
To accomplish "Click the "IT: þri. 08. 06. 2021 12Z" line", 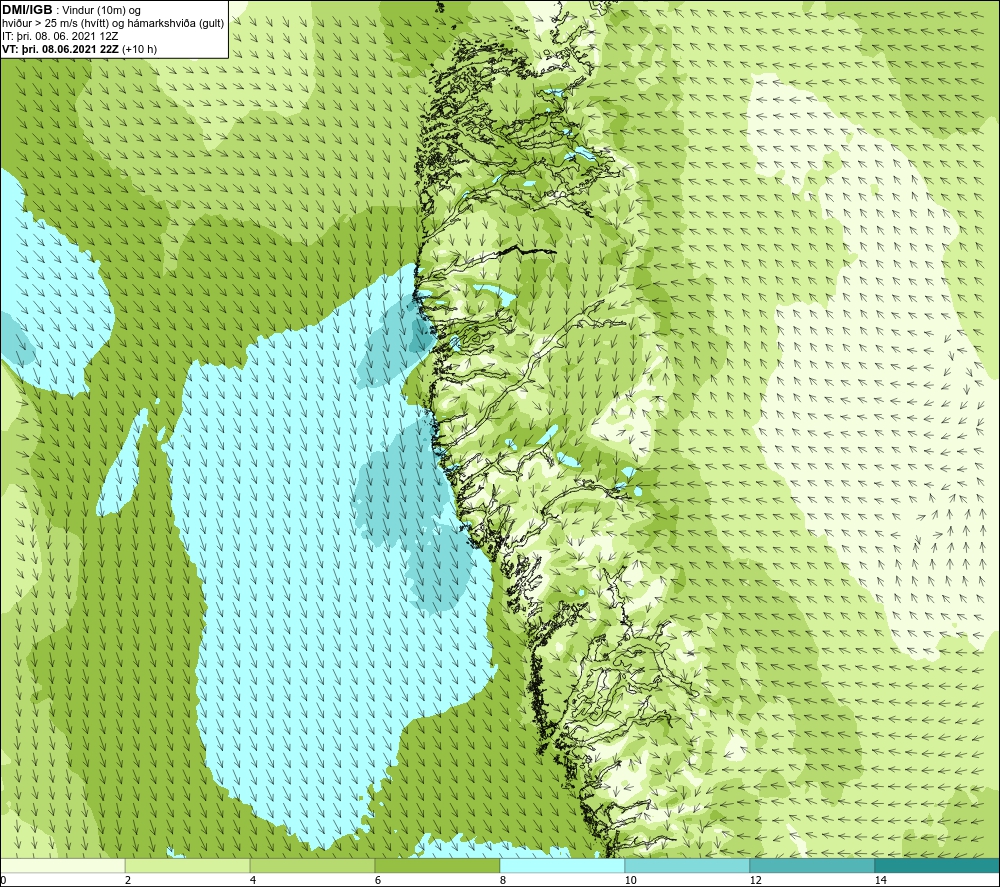I will click(60, 36).
